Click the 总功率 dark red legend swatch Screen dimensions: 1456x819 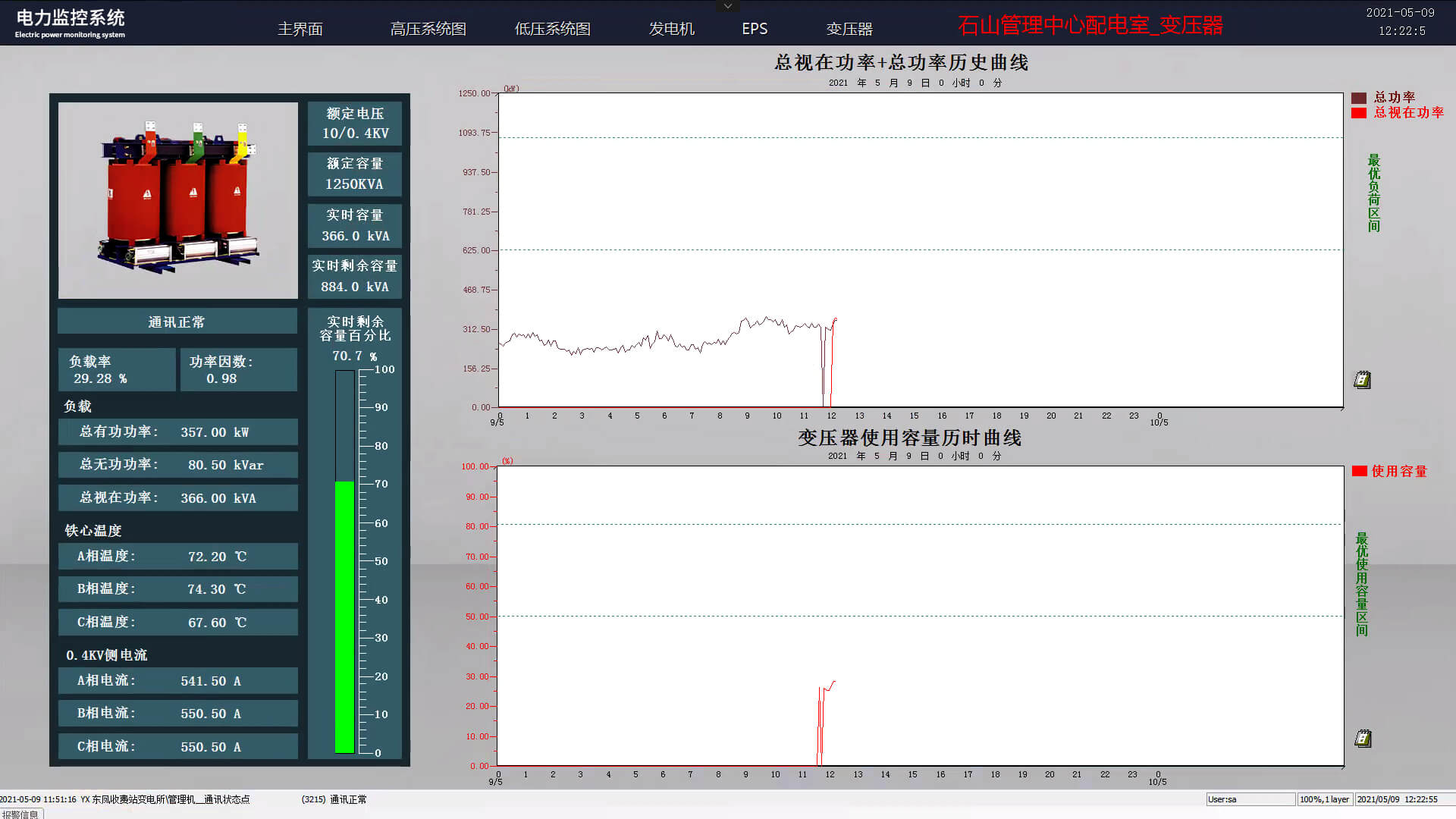[x=1358, y=98]
